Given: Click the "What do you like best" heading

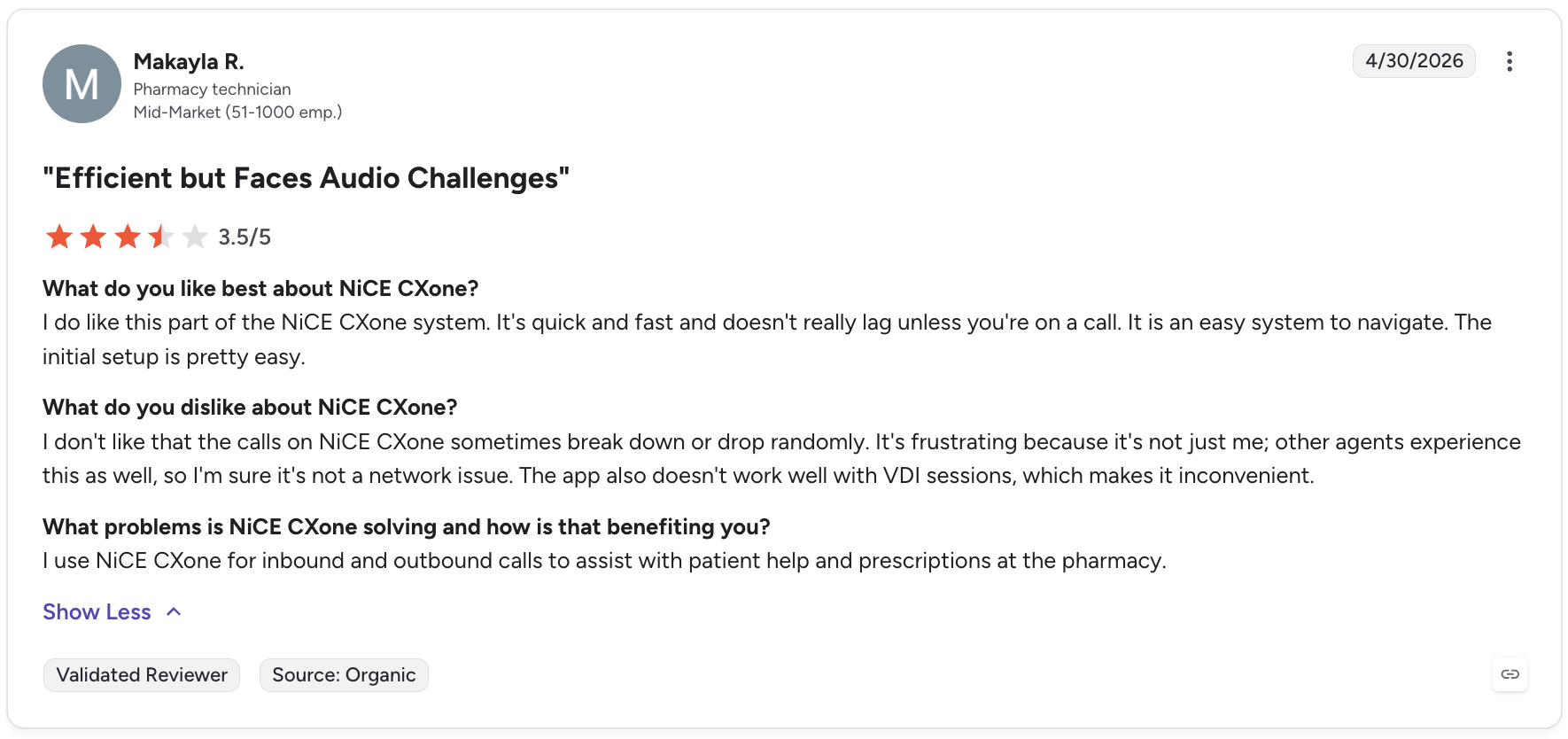Looking at the screenshot, I should pyautogui.click(x=260, y=289).
